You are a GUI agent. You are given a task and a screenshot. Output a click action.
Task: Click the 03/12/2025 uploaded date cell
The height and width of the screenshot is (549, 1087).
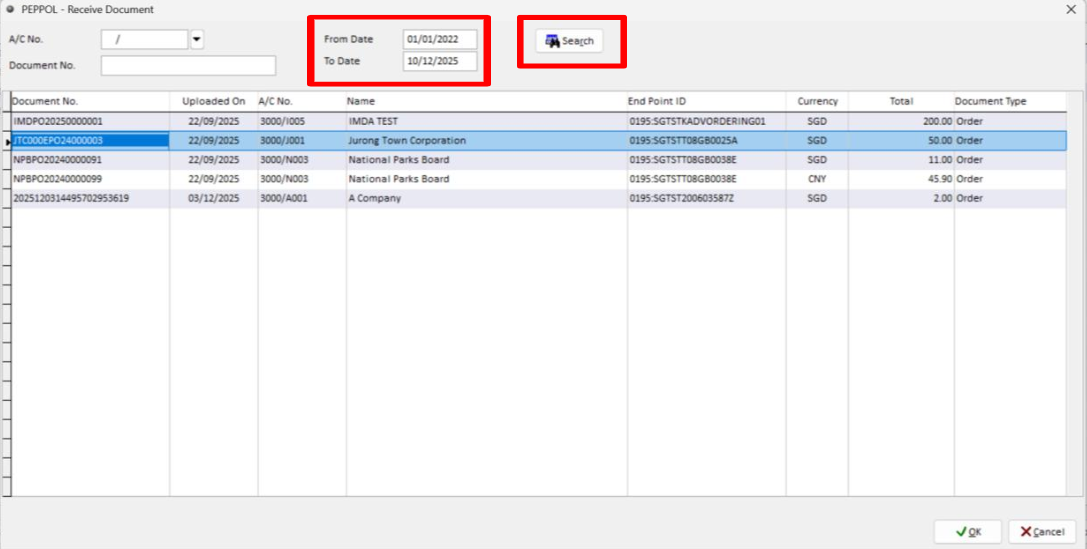coord(214,198)
